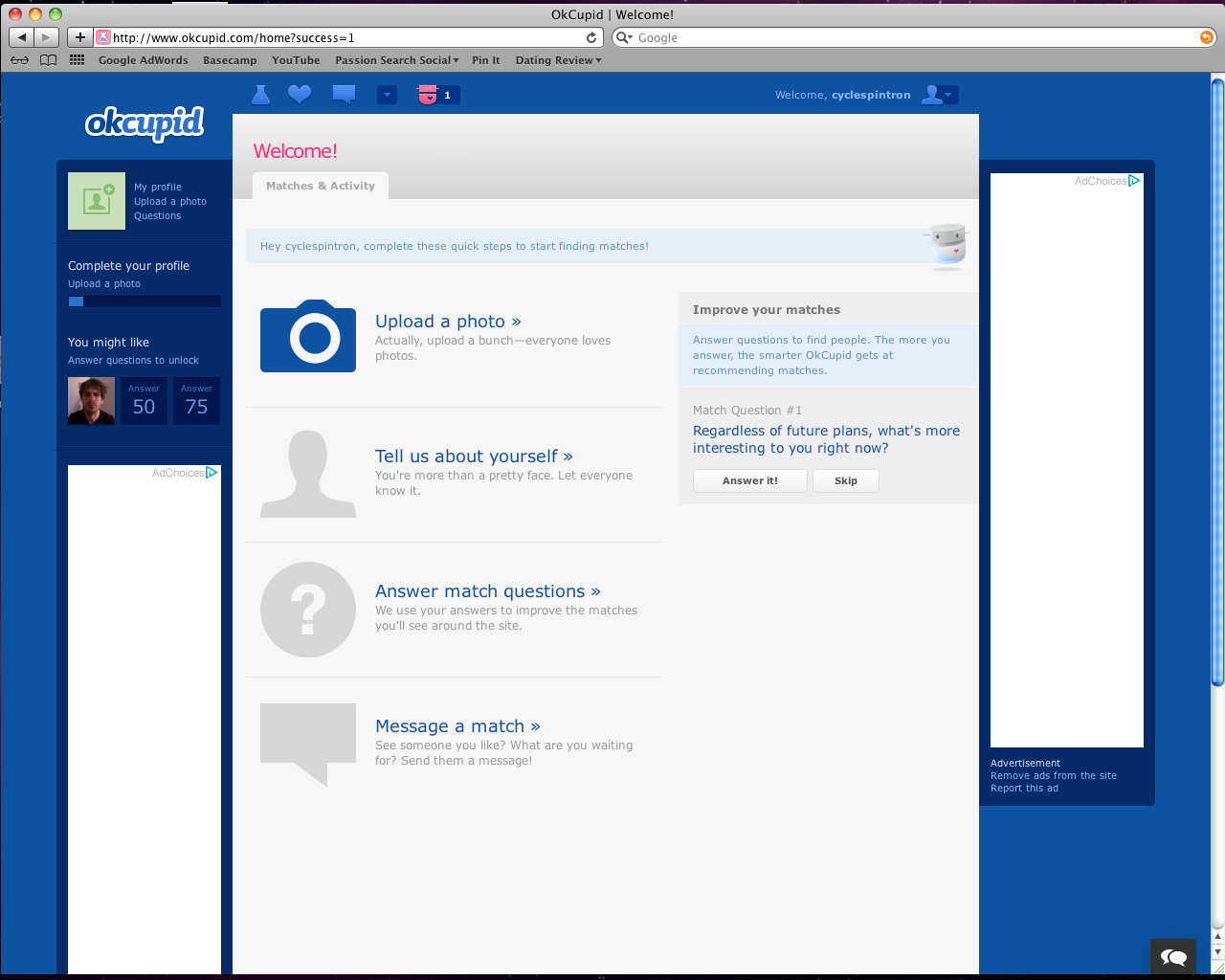The image size is (1225, 980).
Task: Open the flask icon in top navigation
Action: pos(260,95)
